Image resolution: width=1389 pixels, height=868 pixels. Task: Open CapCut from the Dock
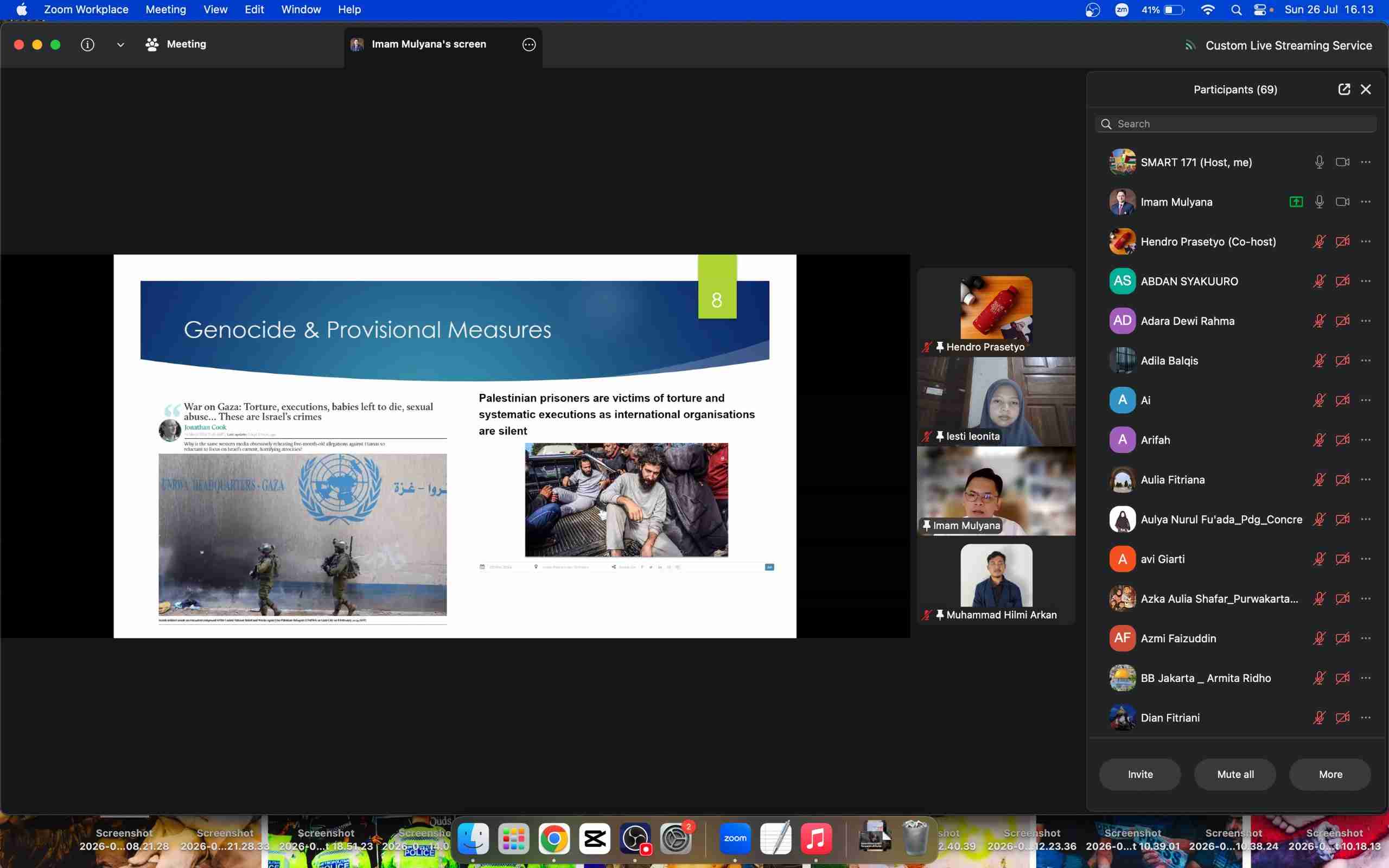click(x=595, y=839)
